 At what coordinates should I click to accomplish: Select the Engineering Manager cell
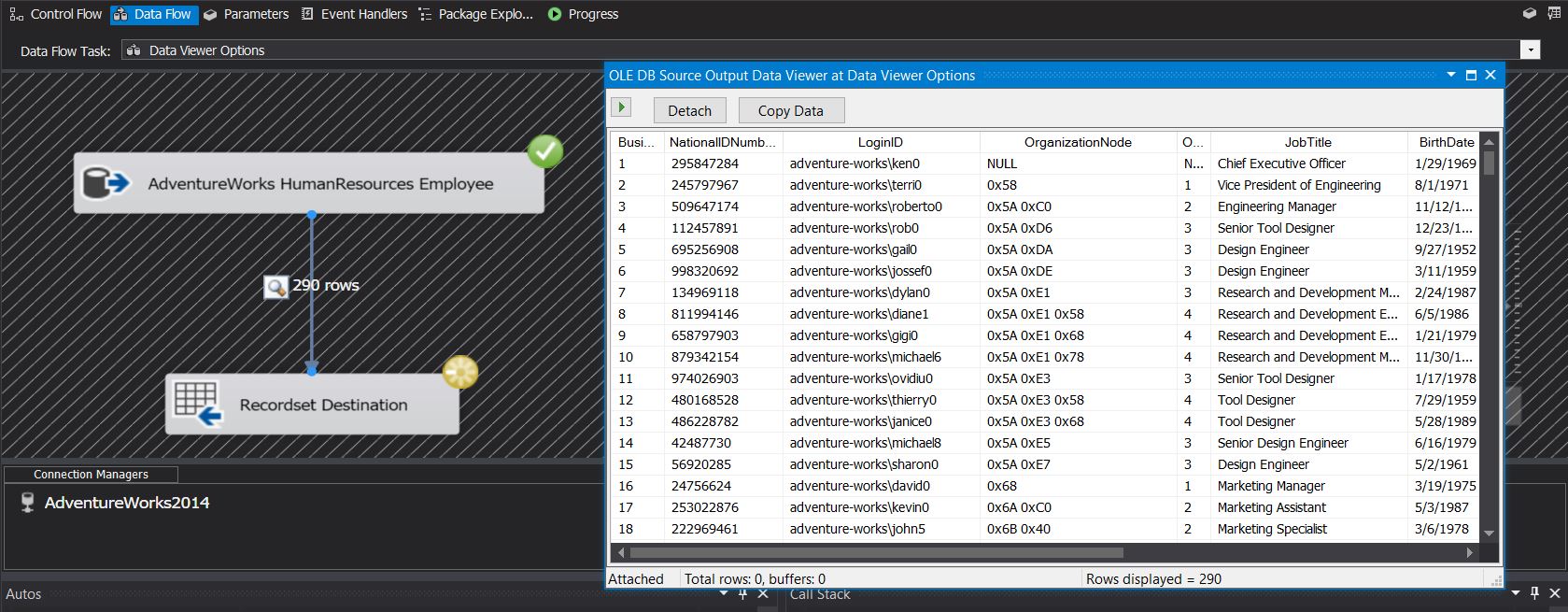[1308, 206]
